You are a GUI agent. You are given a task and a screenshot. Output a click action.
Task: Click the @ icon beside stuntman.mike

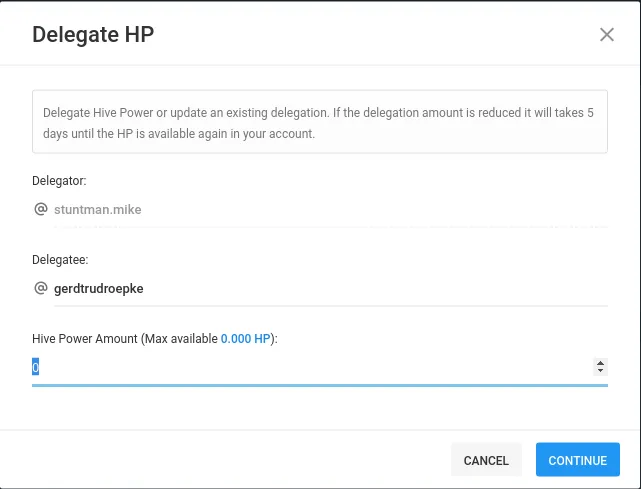click(40, 209)
